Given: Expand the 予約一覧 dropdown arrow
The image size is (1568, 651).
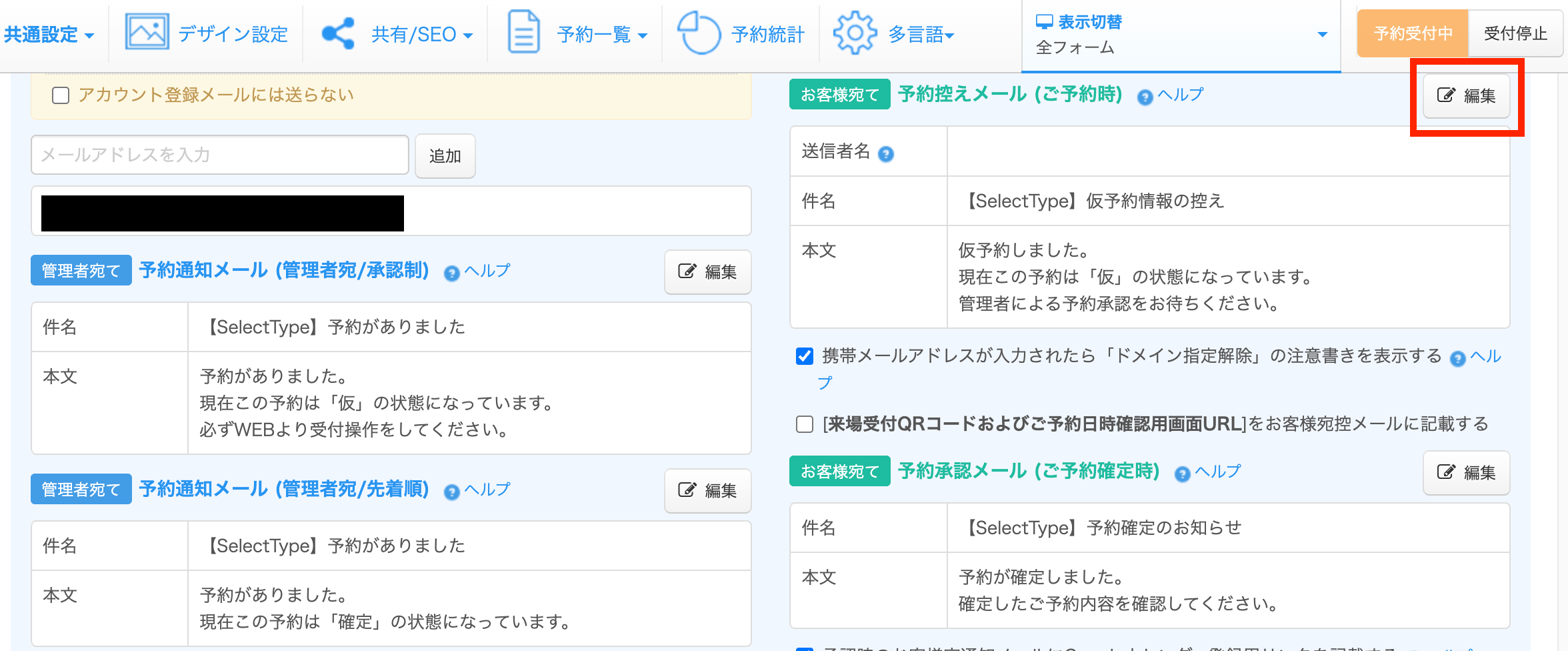Looking at the screenshot, I should click(643, 35).
